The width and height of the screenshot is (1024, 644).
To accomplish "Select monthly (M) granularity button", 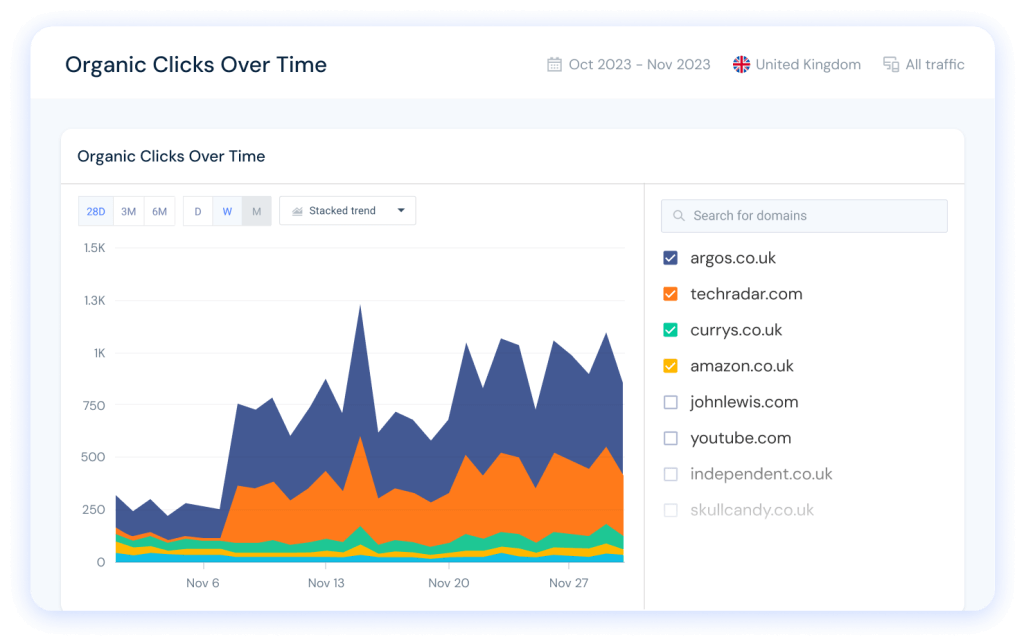I will coord(257,212).
